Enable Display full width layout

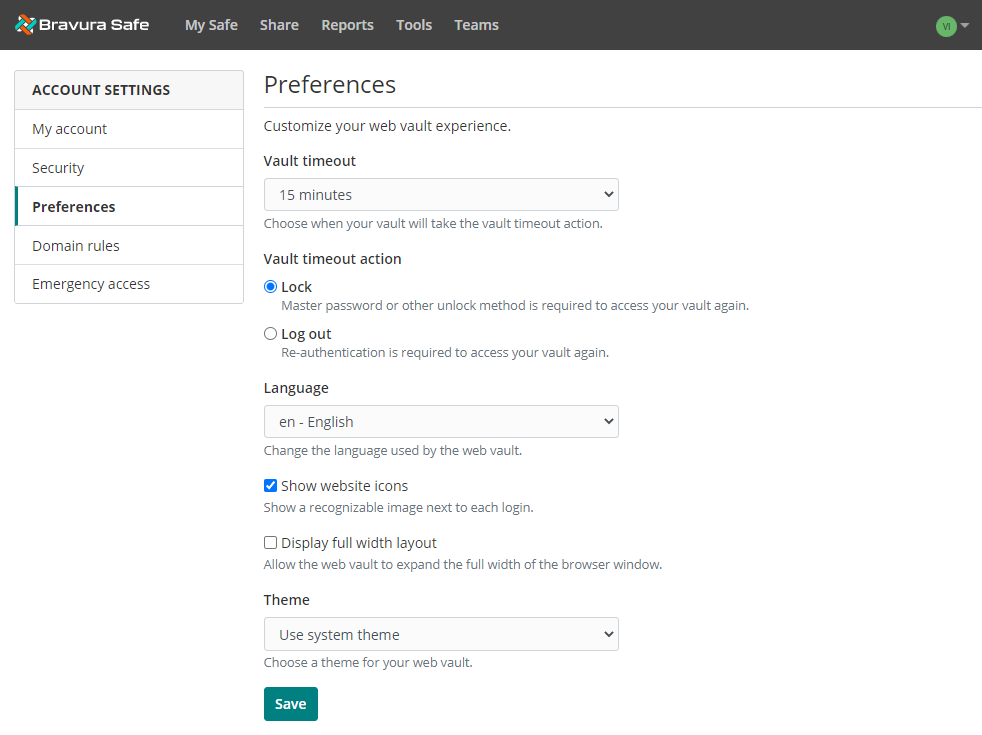pos(270,543)
